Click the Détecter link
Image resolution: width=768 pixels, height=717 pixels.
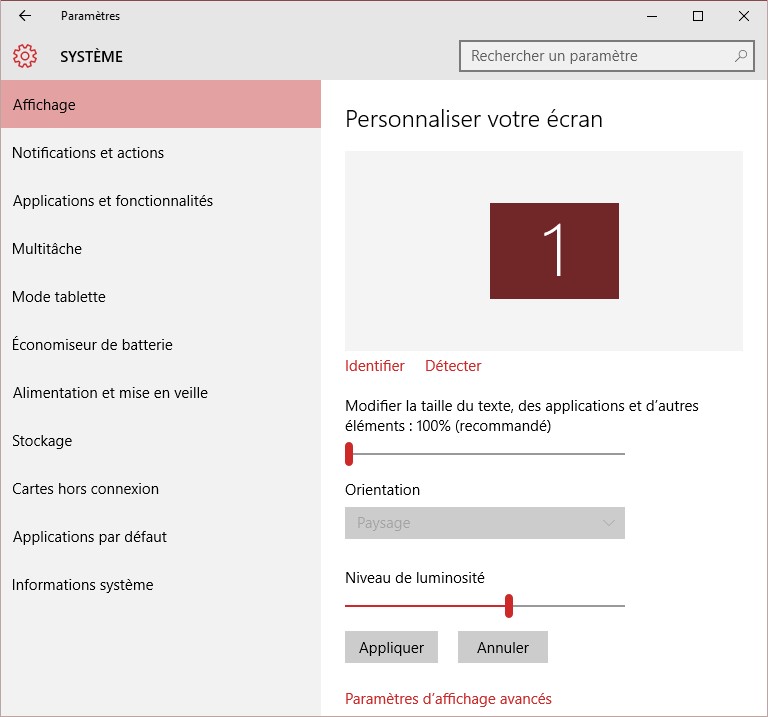pos(453,366)
